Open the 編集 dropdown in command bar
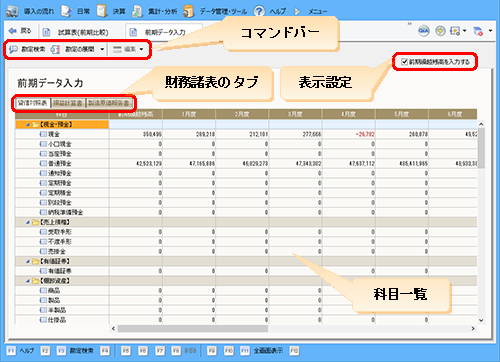 pos(128,49)
